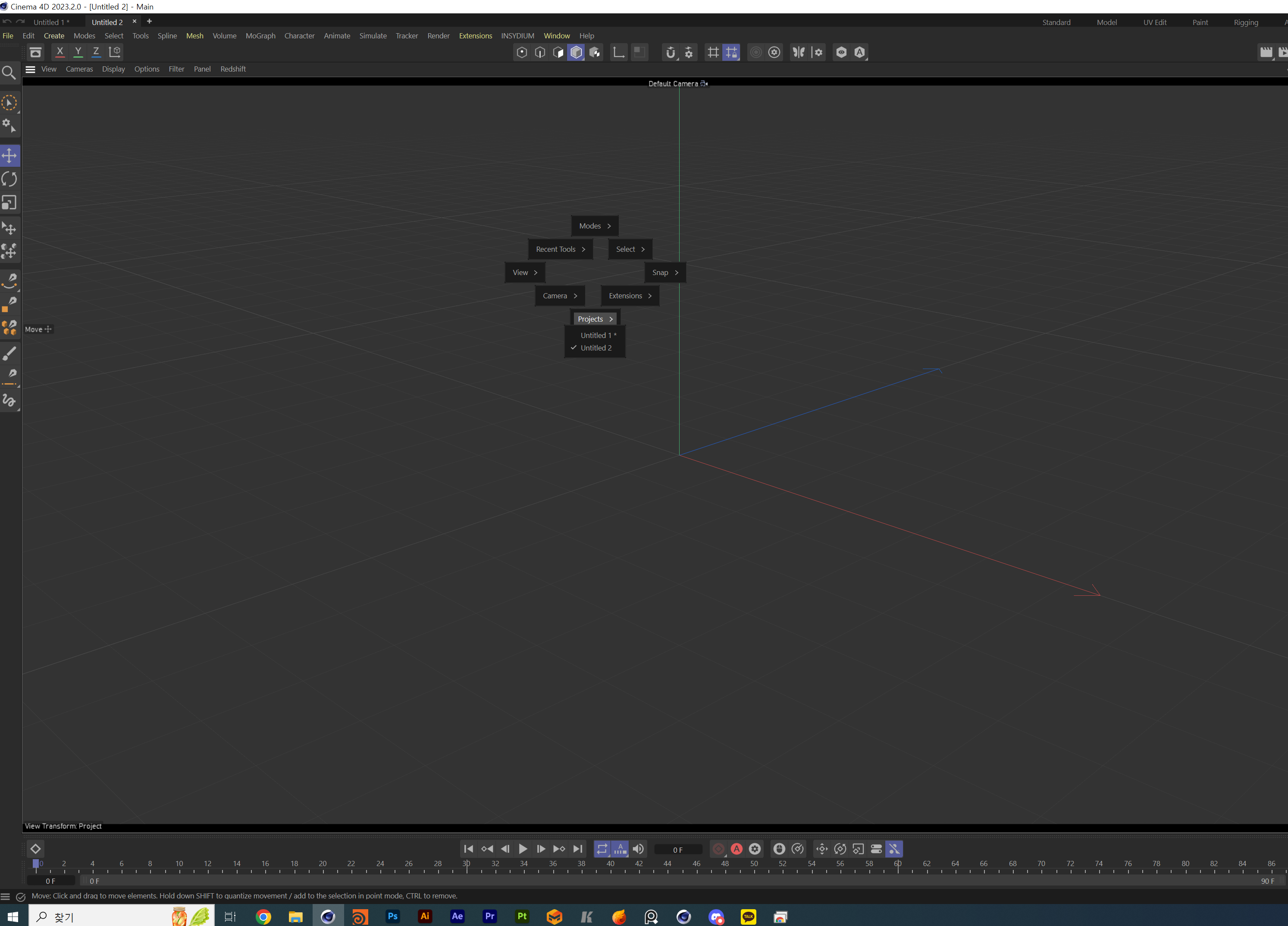Go to start of animation

tap(468, 849)
